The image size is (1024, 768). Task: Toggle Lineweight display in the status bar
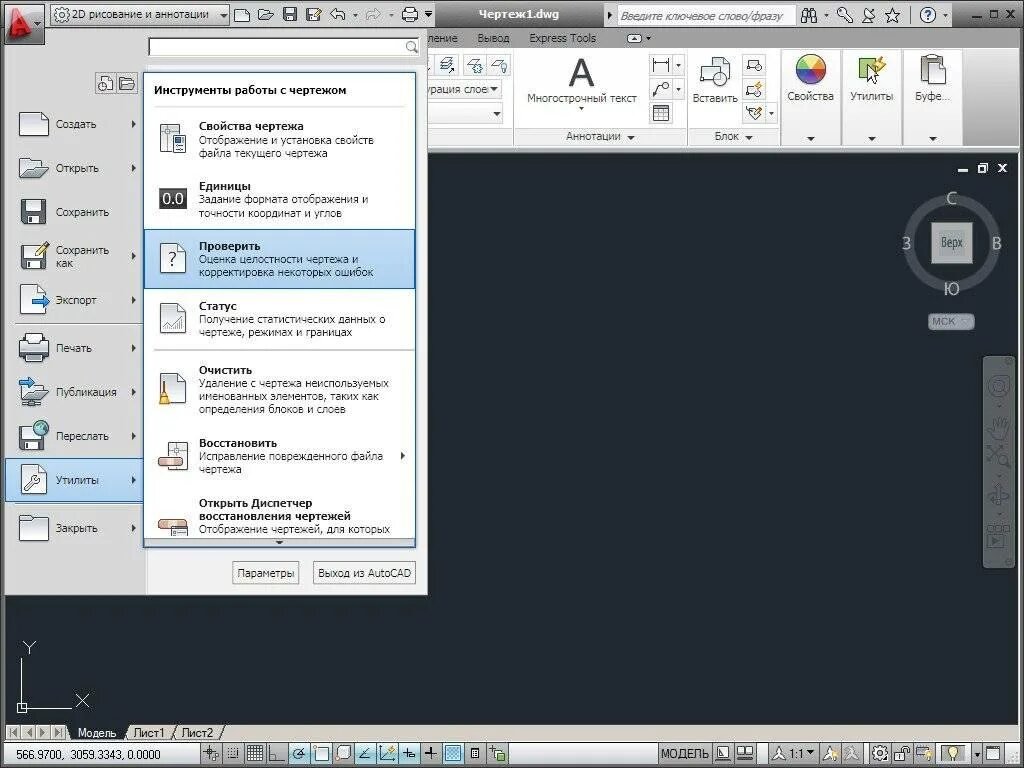tap(431, 754)
